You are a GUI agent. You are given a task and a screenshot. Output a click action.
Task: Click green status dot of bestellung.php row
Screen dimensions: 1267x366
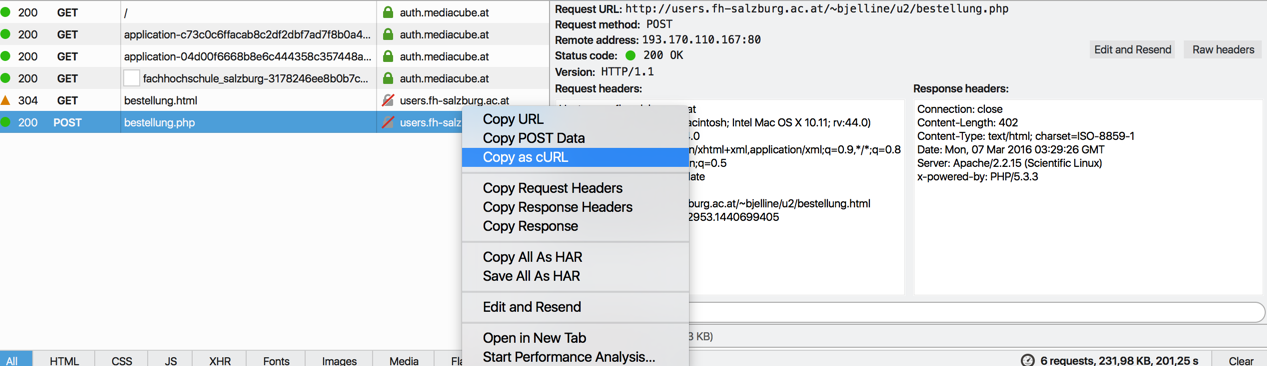click(x=6, y=122)
